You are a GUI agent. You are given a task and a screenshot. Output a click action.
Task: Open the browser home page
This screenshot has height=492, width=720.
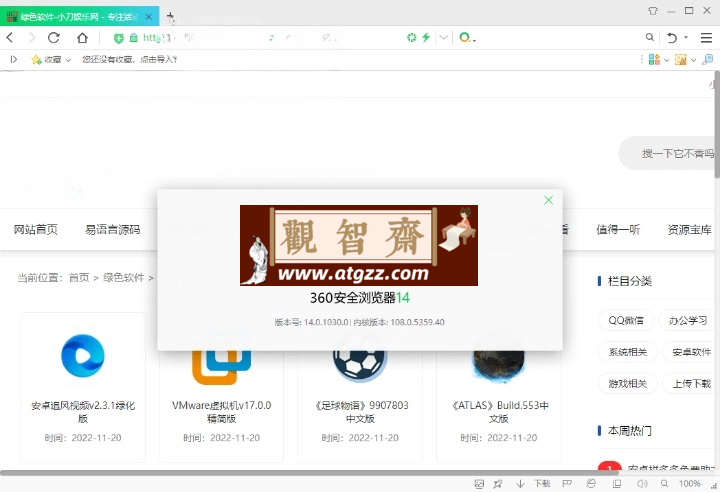point(82,38)
